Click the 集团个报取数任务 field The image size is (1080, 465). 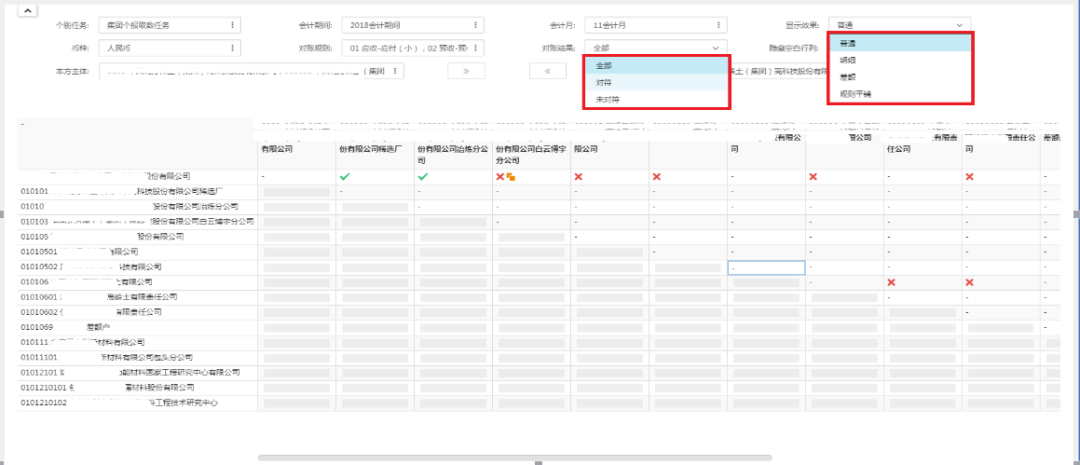[169, 25]
